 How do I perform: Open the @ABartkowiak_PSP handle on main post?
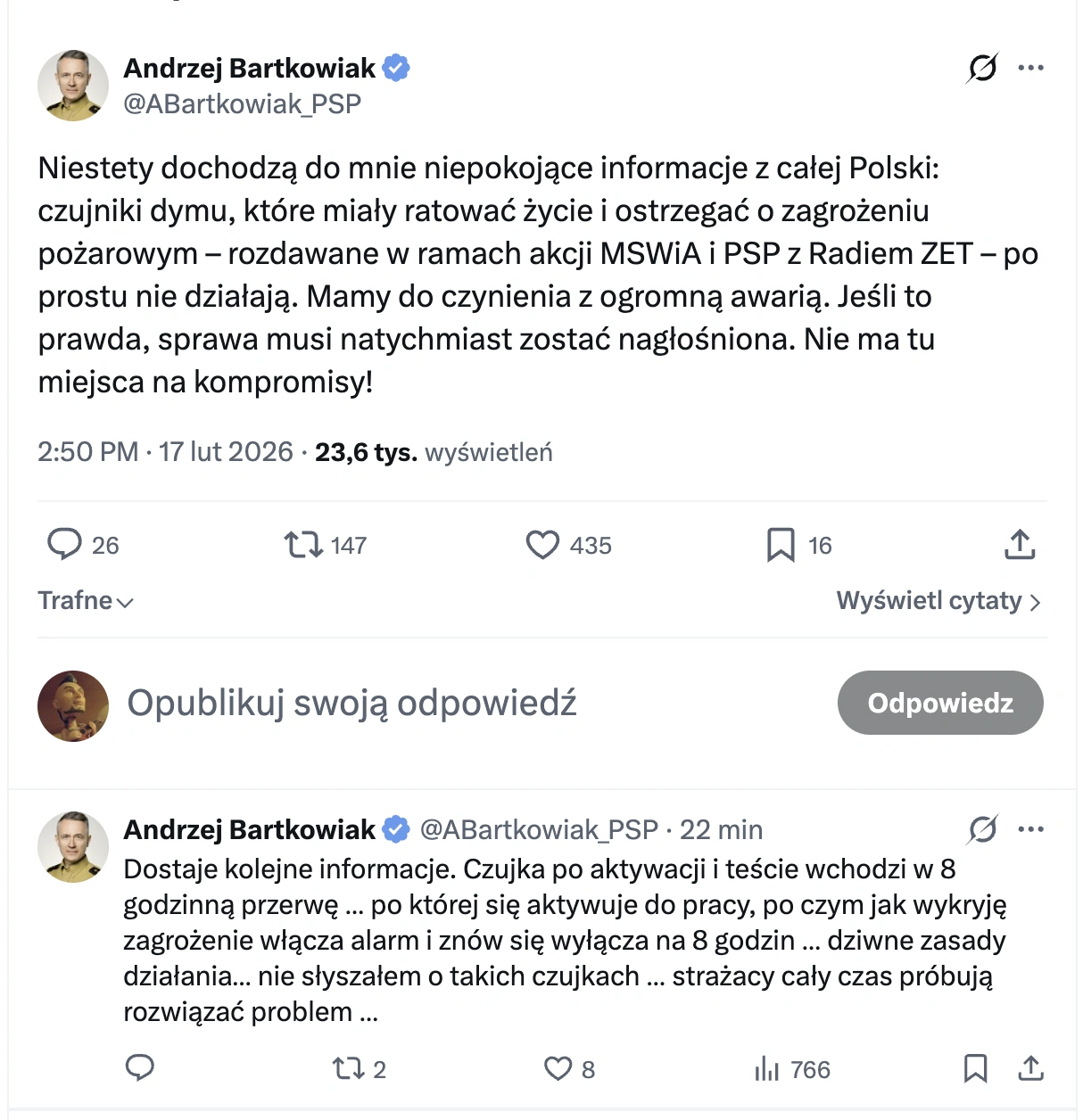coord(242,104)
